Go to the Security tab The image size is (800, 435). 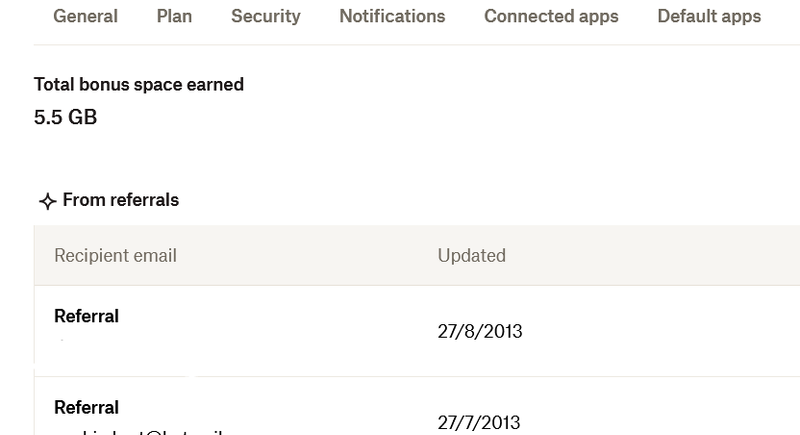265,16
